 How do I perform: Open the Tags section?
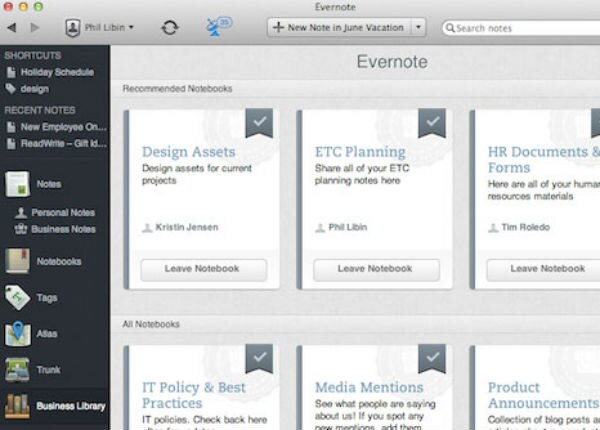coord(18,297)
